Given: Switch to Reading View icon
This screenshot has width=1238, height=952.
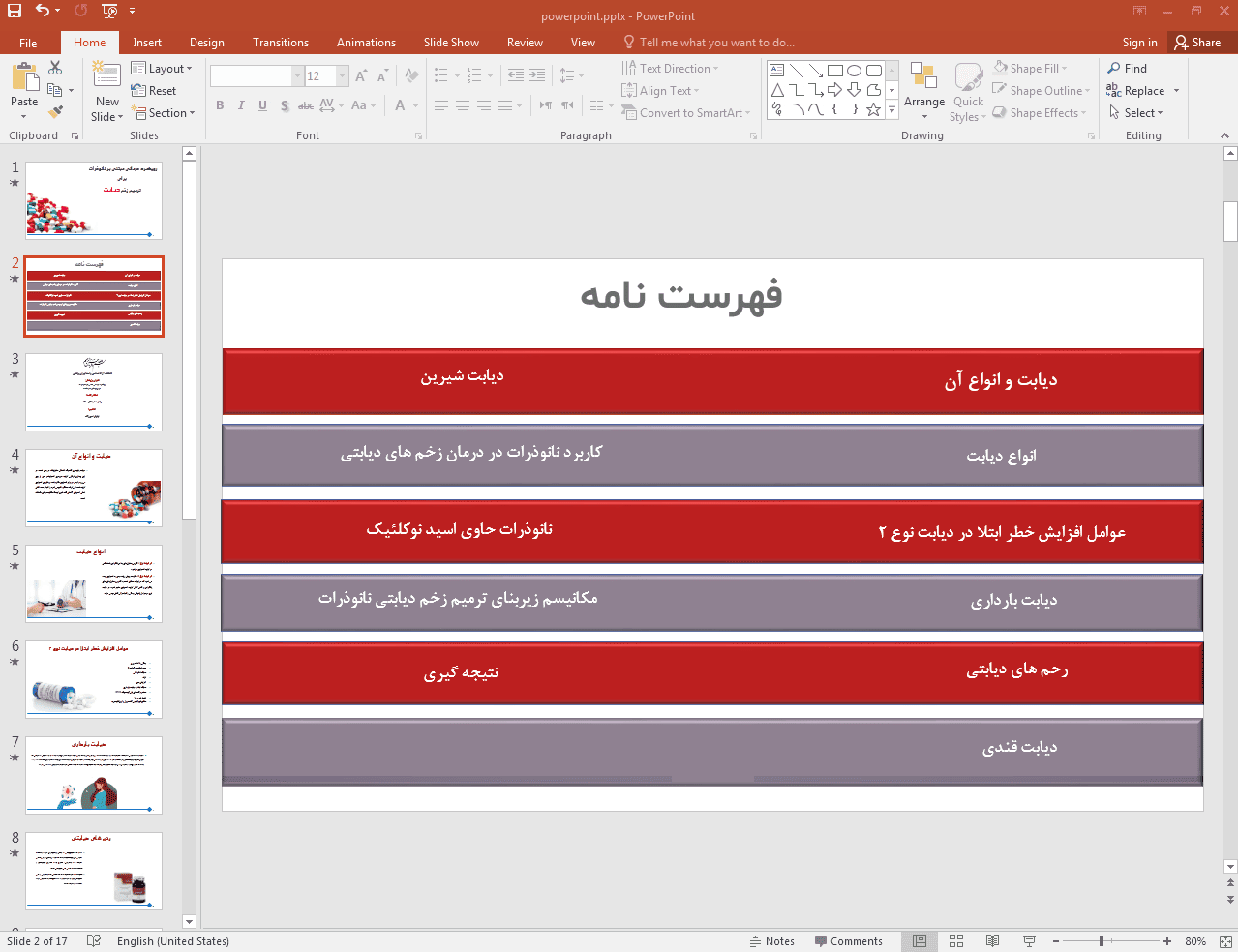Looking at the screenshot, I should coord(992,941).
